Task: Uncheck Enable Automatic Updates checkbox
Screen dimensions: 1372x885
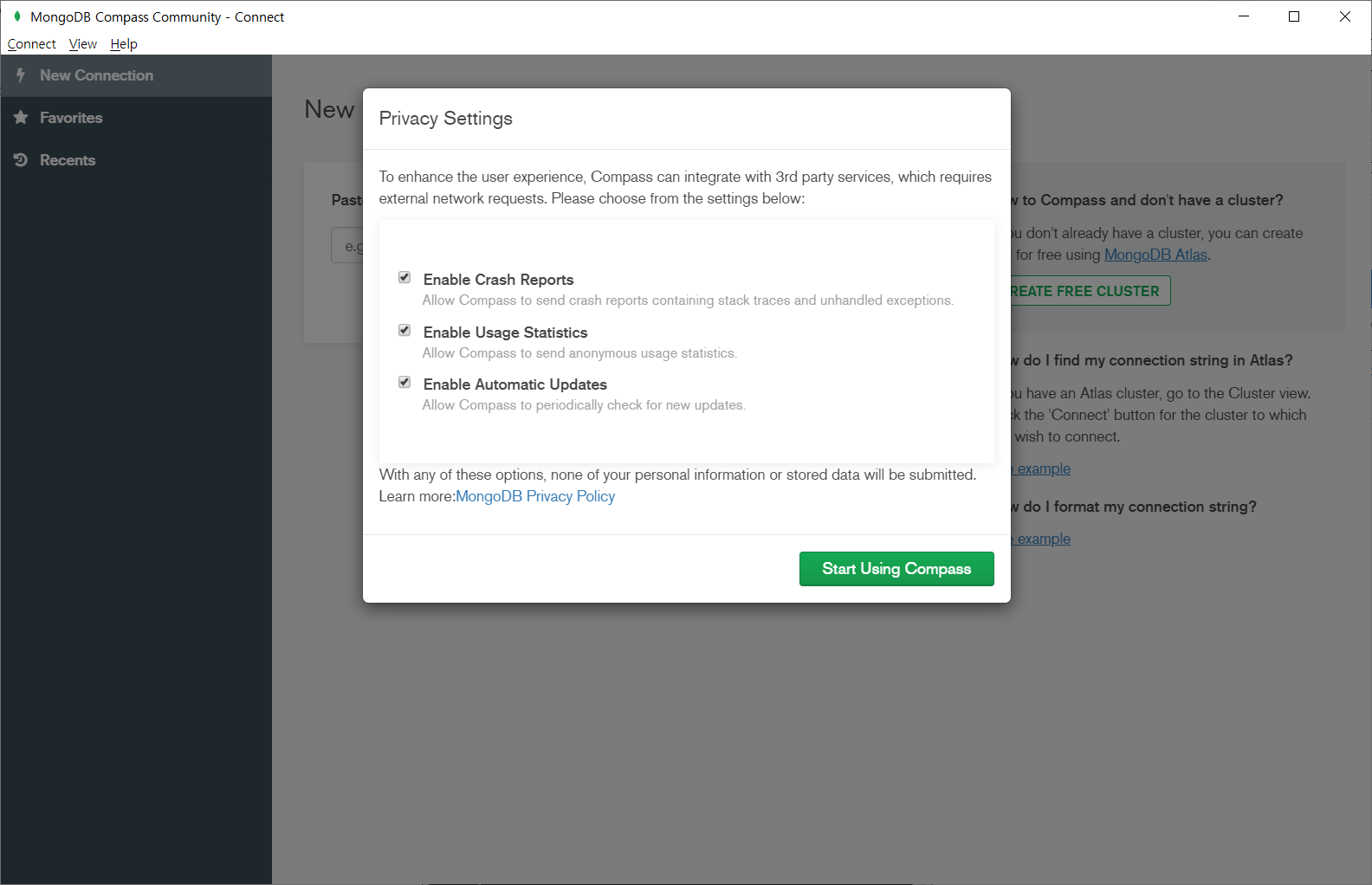Action: click(x=404, y=383)
